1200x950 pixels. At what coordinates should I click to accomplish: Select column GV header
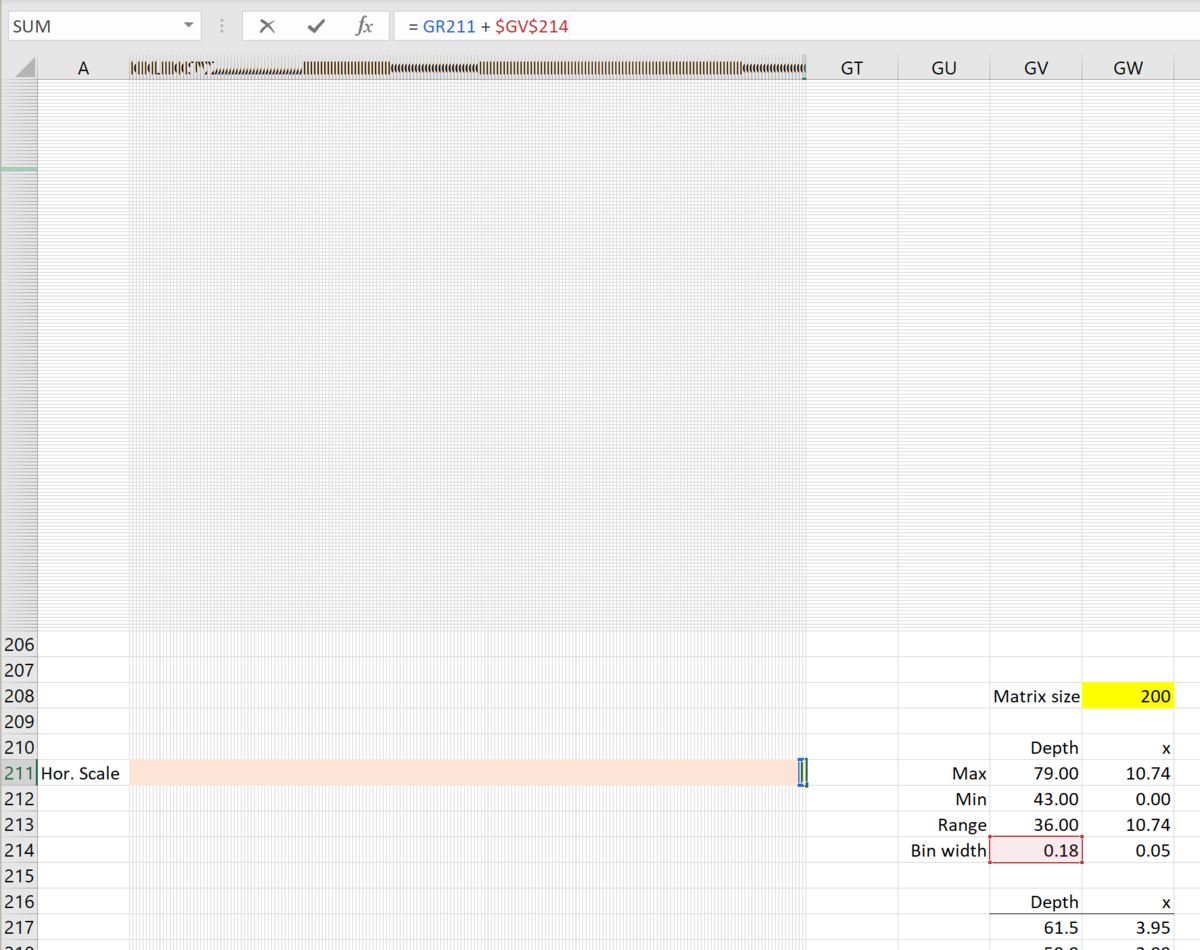coord(1036,68)
